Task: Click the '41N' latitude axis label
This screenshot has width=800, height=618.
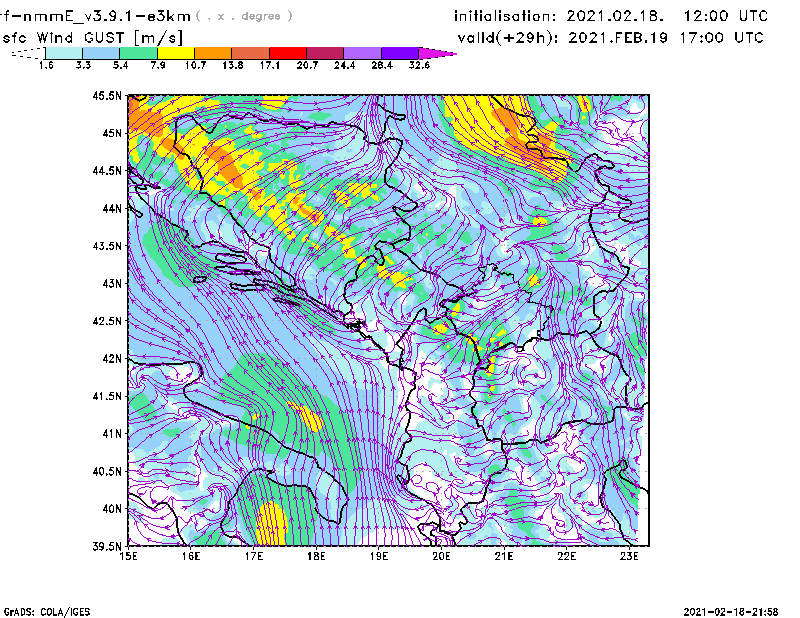Action: pos(112,434)
